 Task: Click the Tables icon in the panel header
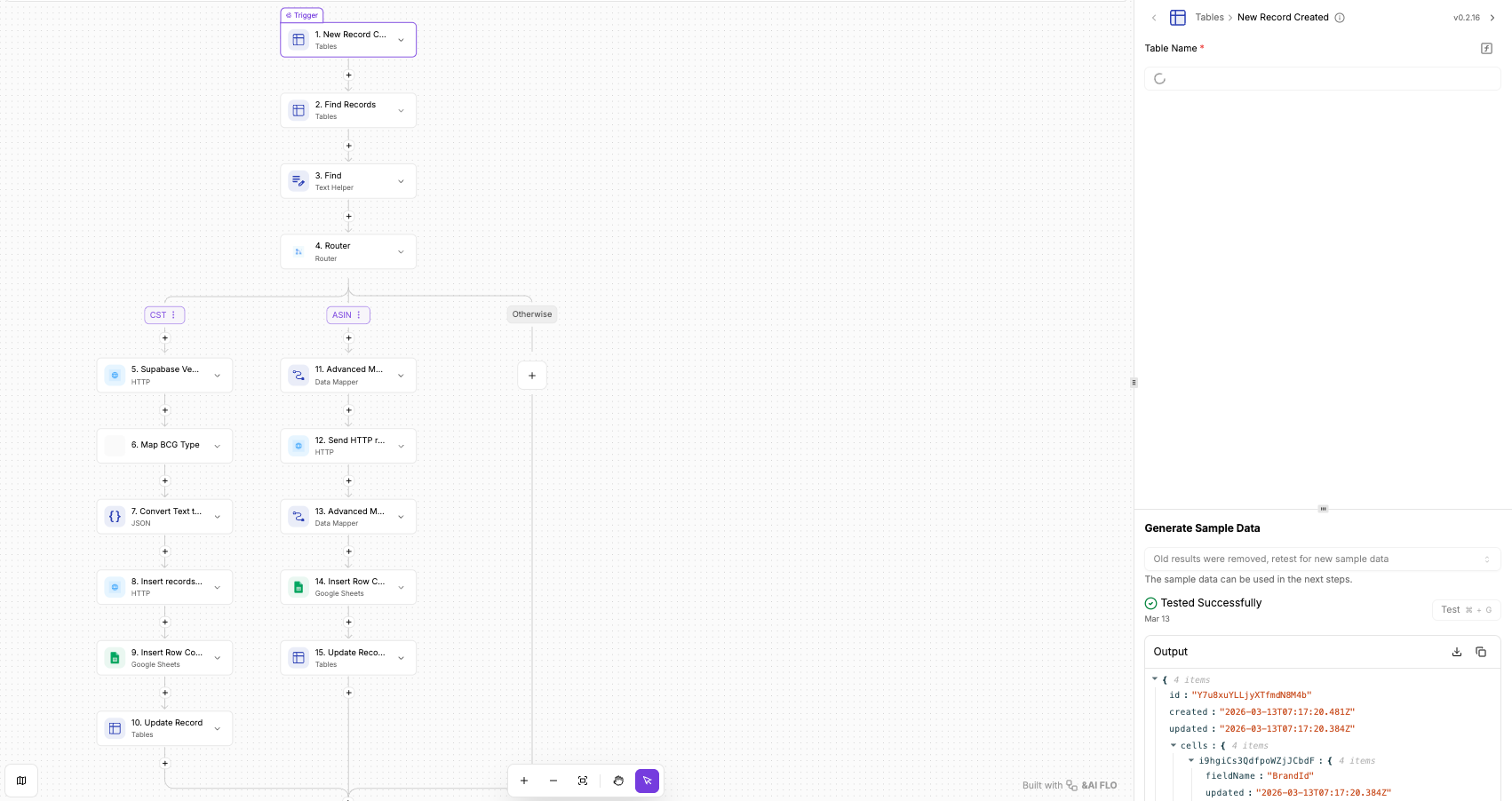(x=1178, y=18)
